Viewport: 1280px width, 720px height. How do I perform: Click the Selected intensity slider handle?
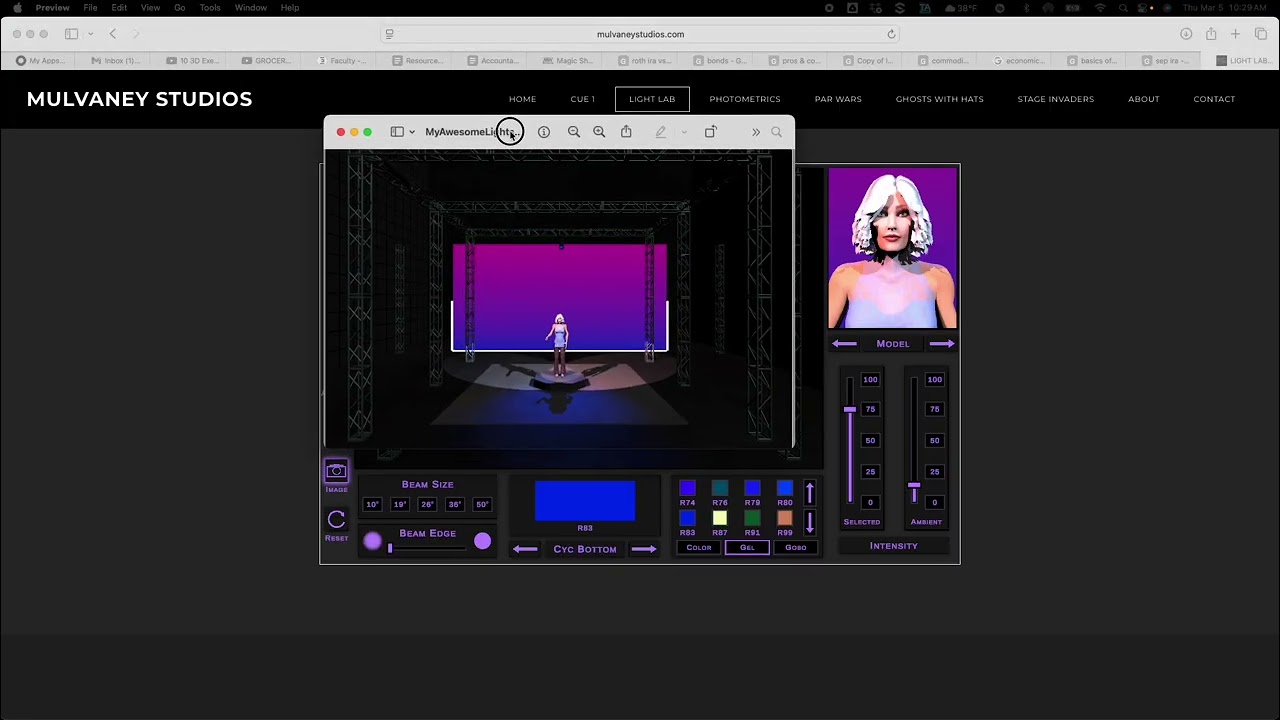tap(850, 410)
